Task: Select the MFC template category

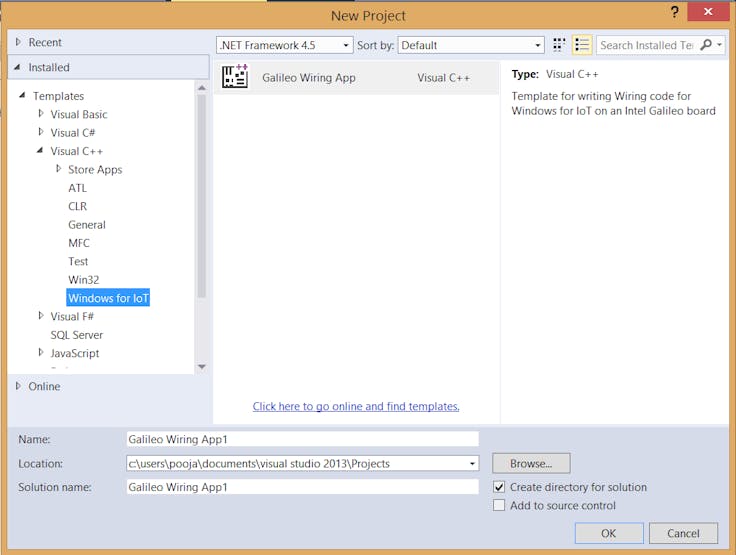Action: pyautogui.click(x=79, y=243)
